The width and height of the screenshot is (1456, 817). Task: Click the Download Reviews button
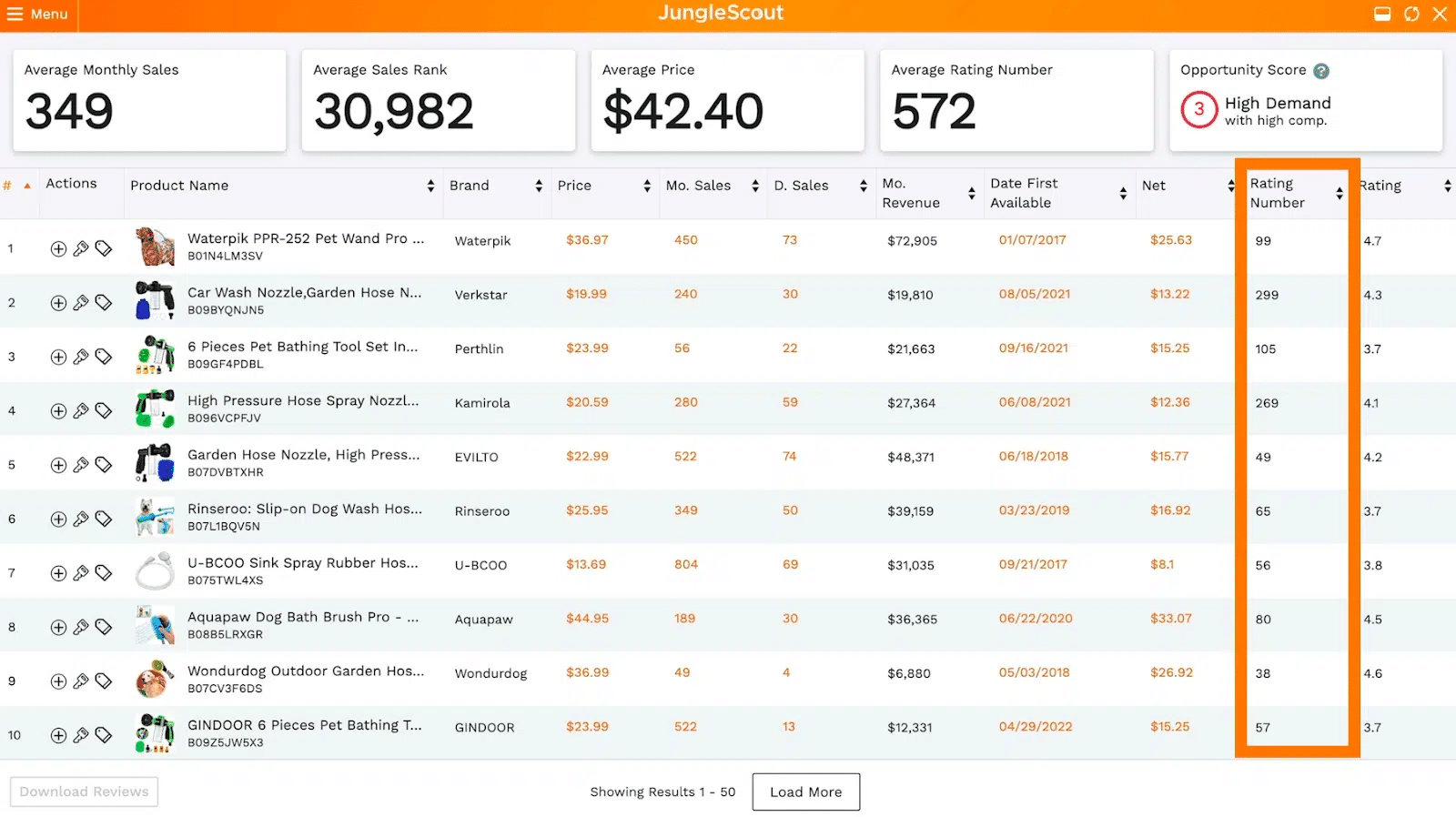click(x=84, y=792)
